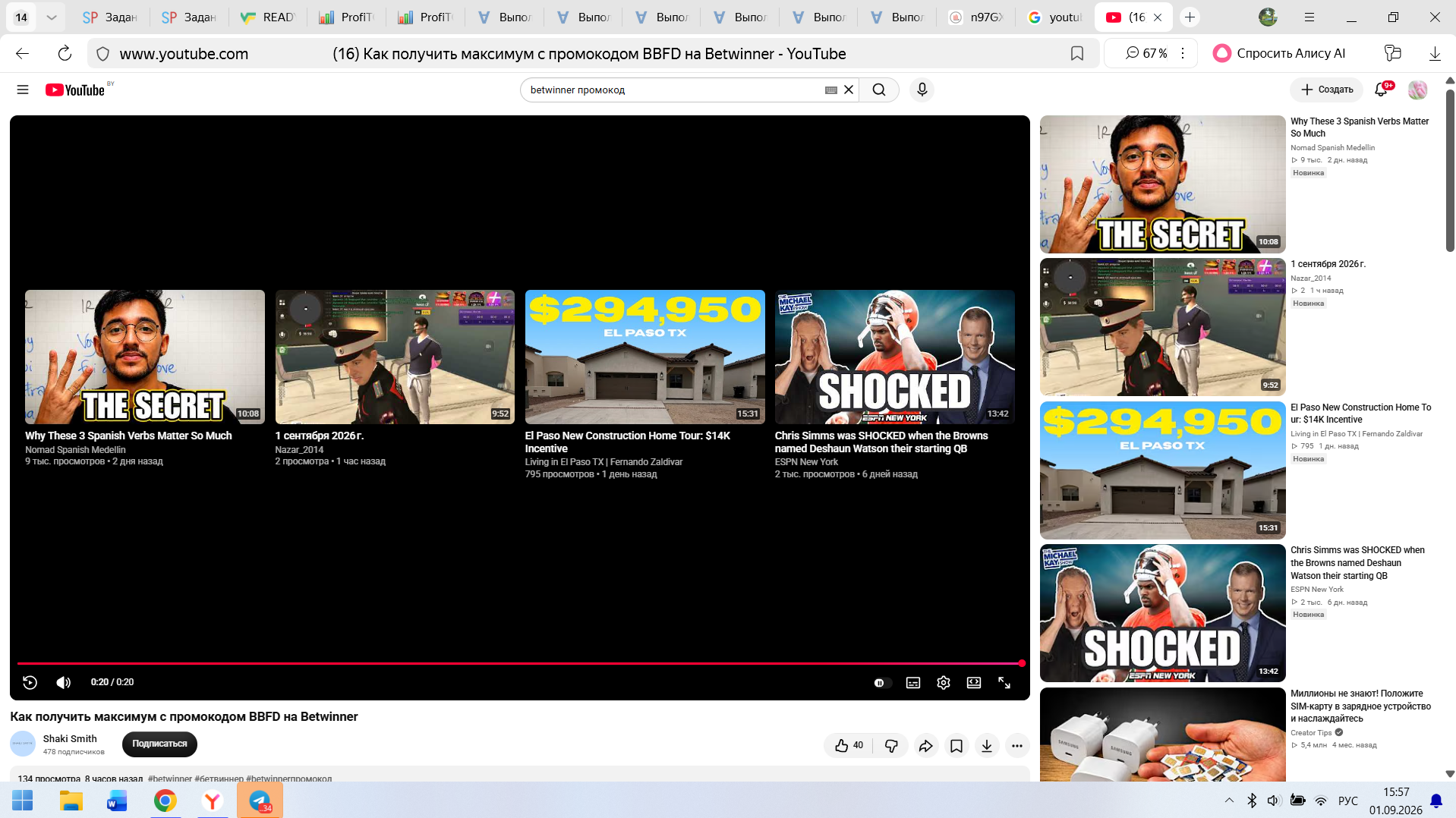
Task: Click the red video progress bar
Action: pyautogui.click(x=520, y=663)
